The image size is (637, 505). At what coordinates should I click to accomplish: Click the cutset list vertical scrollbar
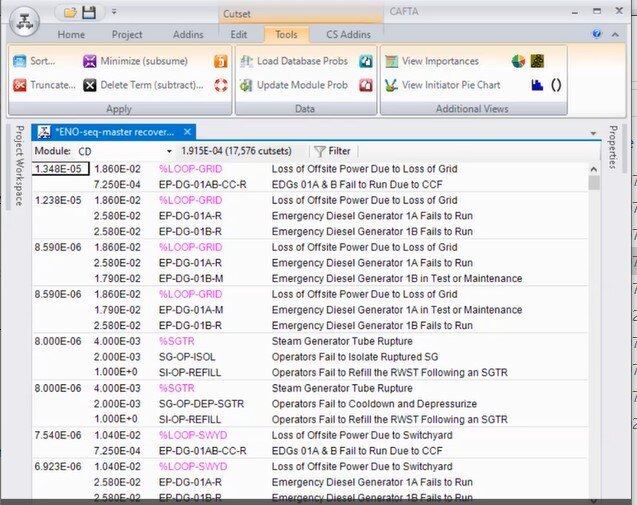coord(594,330)
